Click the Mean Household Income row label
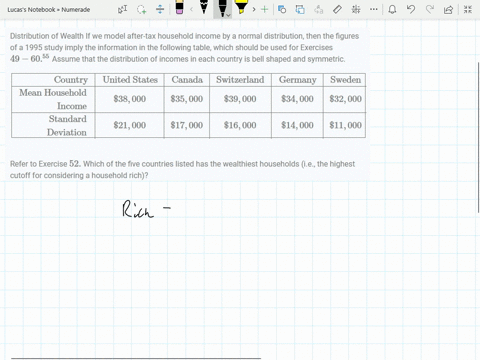 click(53, 99)
